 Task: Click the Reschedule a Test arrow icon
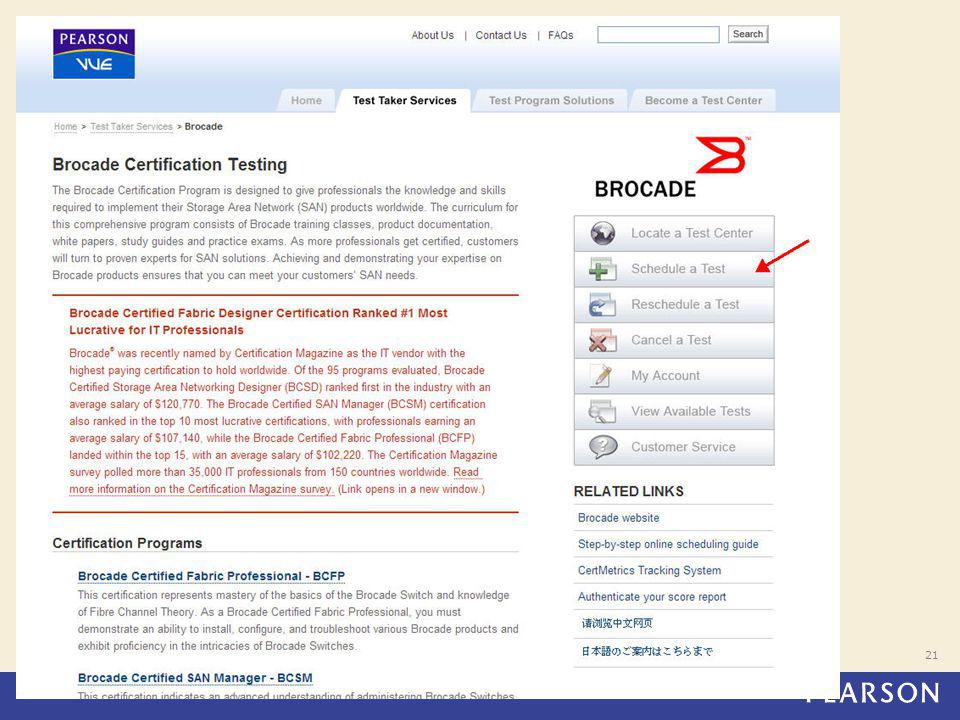(602, 305)
